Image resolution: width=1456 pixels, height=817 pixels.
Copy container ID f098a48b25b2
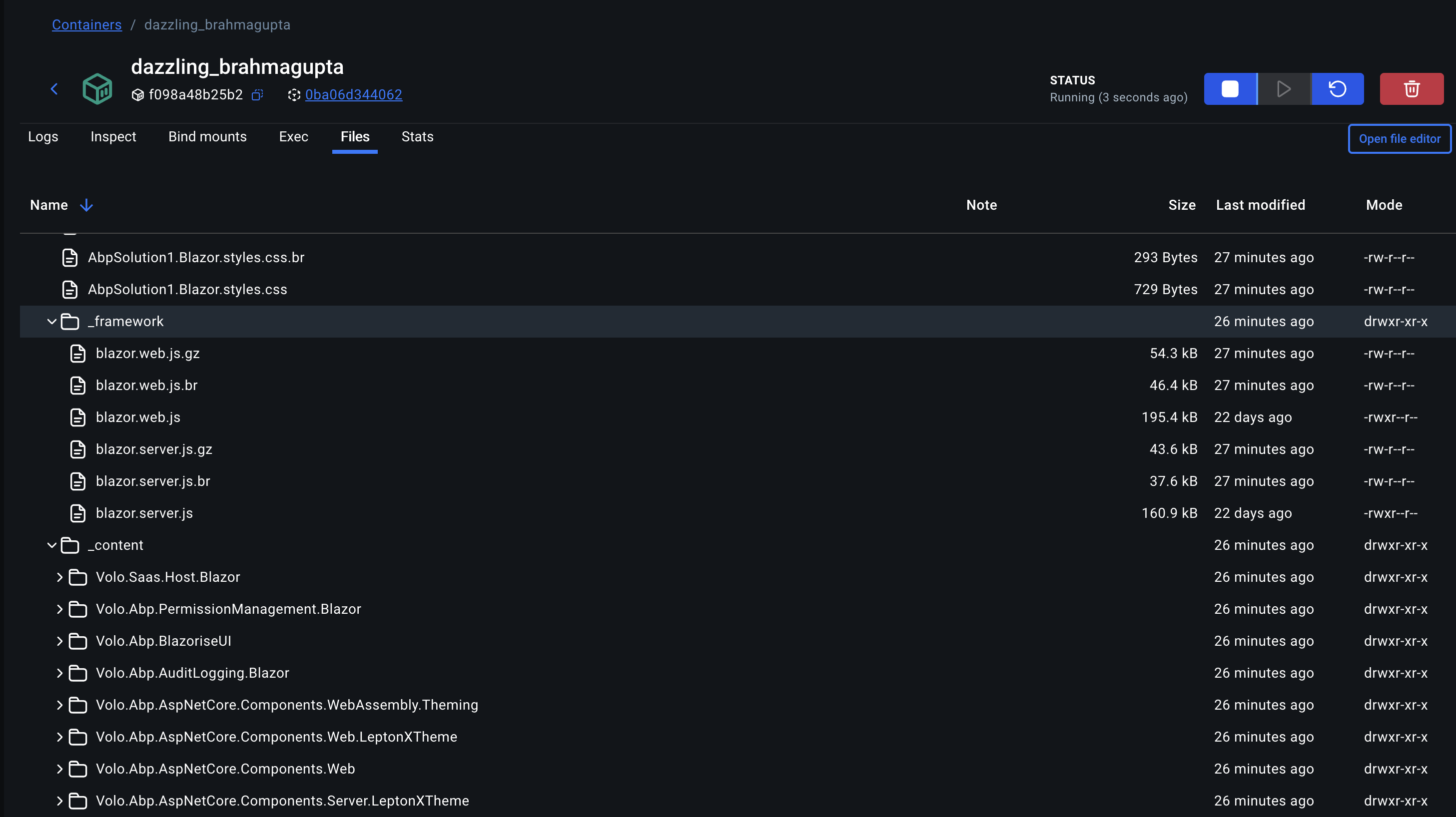tap(257, 95)
